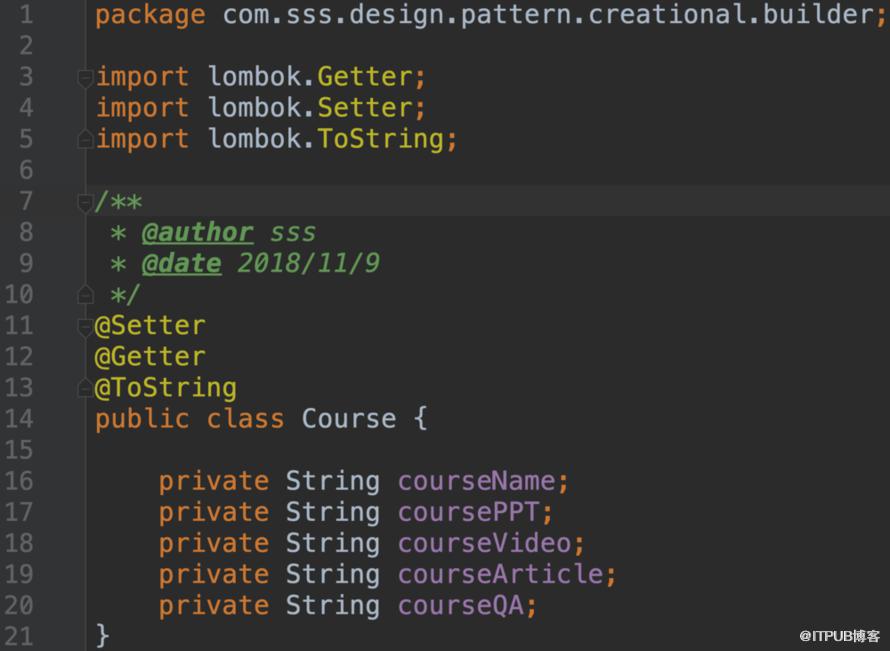Click the @Setter annotation on line 11
890x651 pixels.
click(x=150, y=326)
